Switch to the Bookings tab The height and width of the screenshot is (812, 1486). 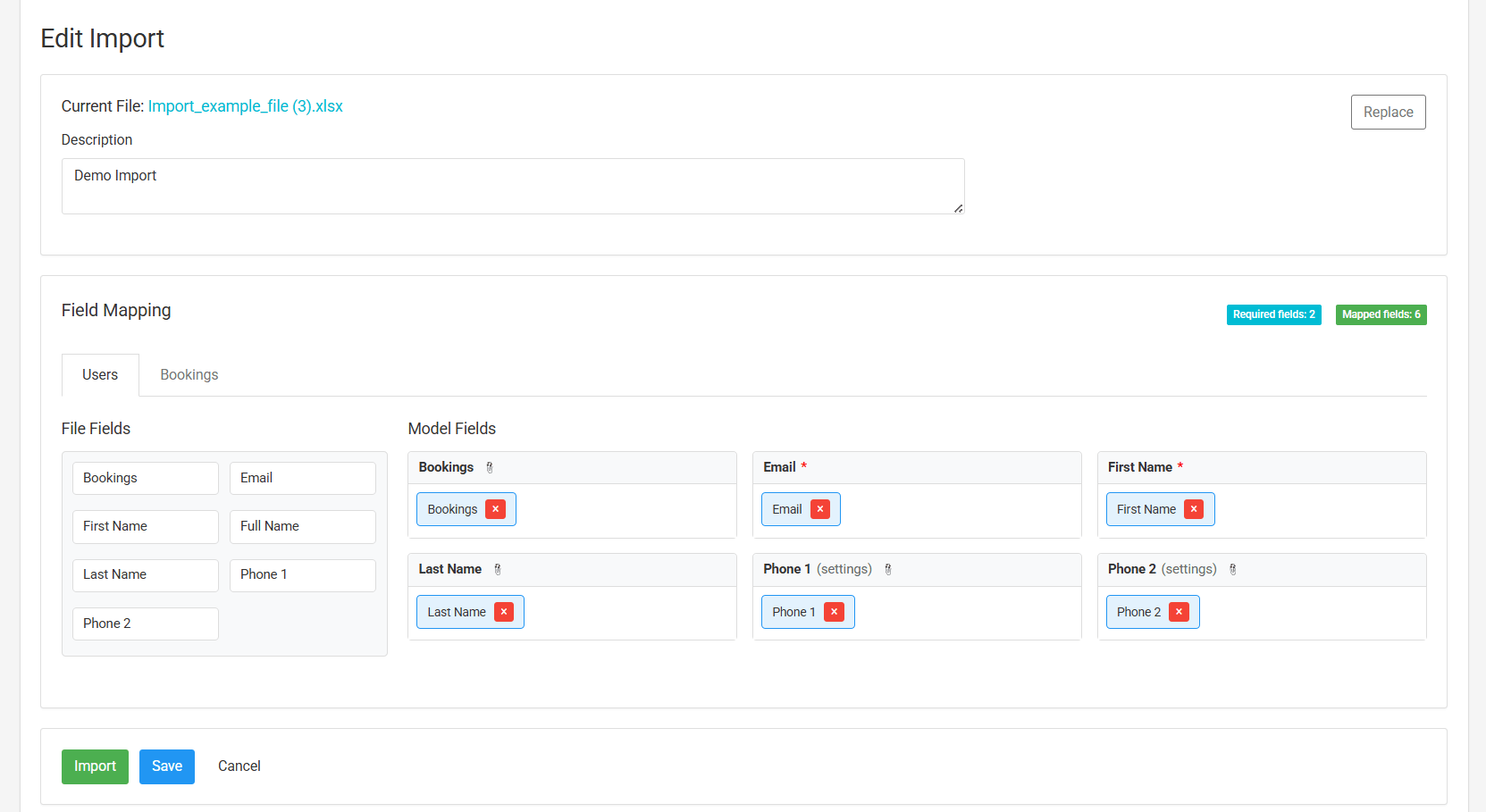pyautogui.click(x=189, y=375)
